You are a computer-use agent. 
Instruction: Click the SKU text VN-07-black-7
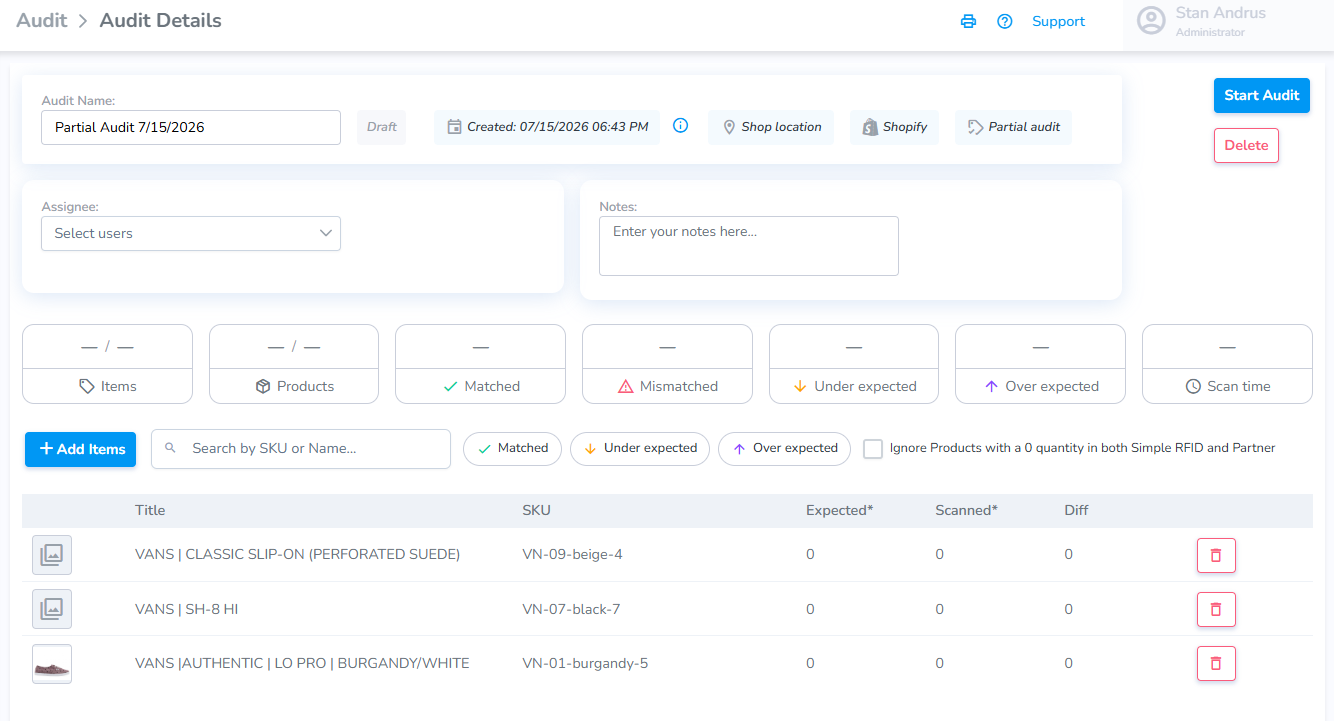coord(571,609)
